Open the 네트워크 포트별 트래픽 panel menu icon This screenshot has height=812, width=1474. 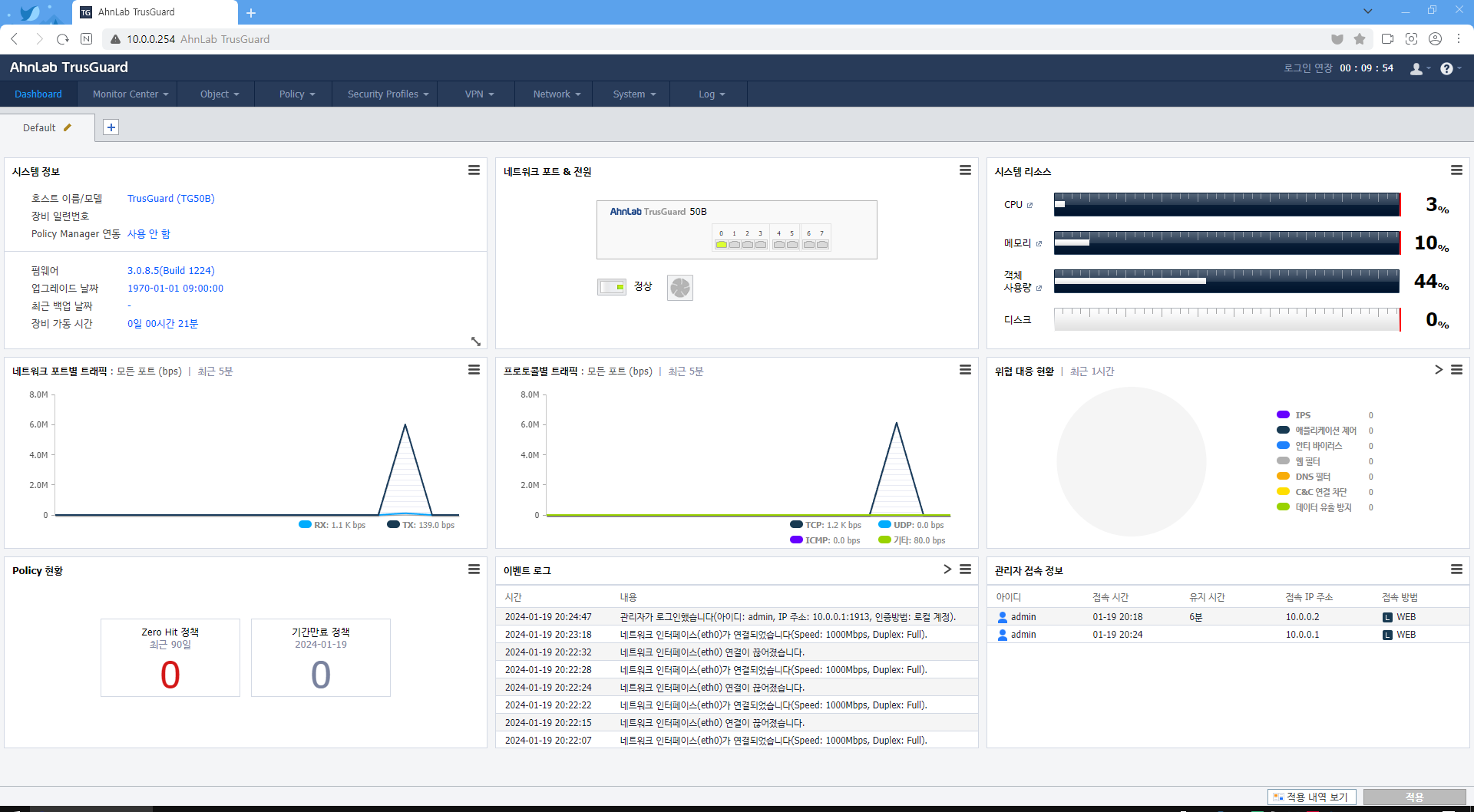[474, 370]
